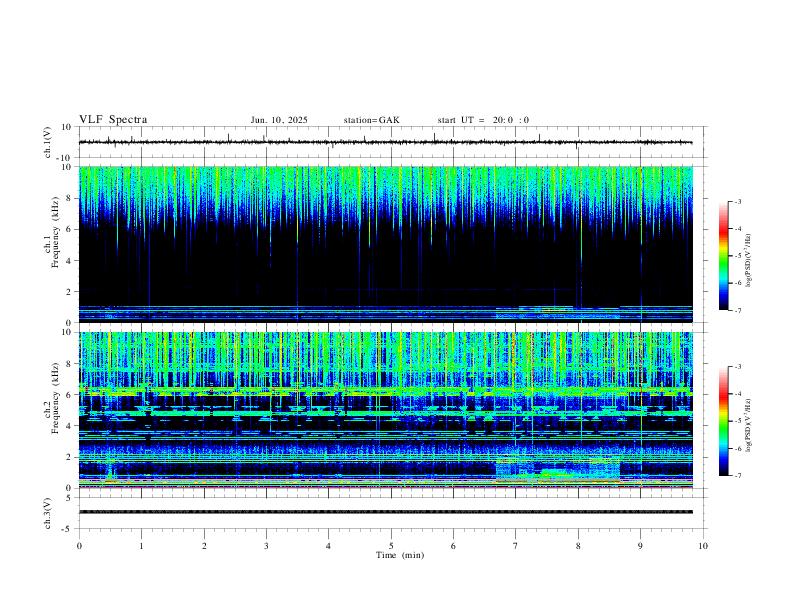Click the "-5" tick on ch.3(V) axis
This screenshot has width=792, height=612.
click(x=68, y=529)
